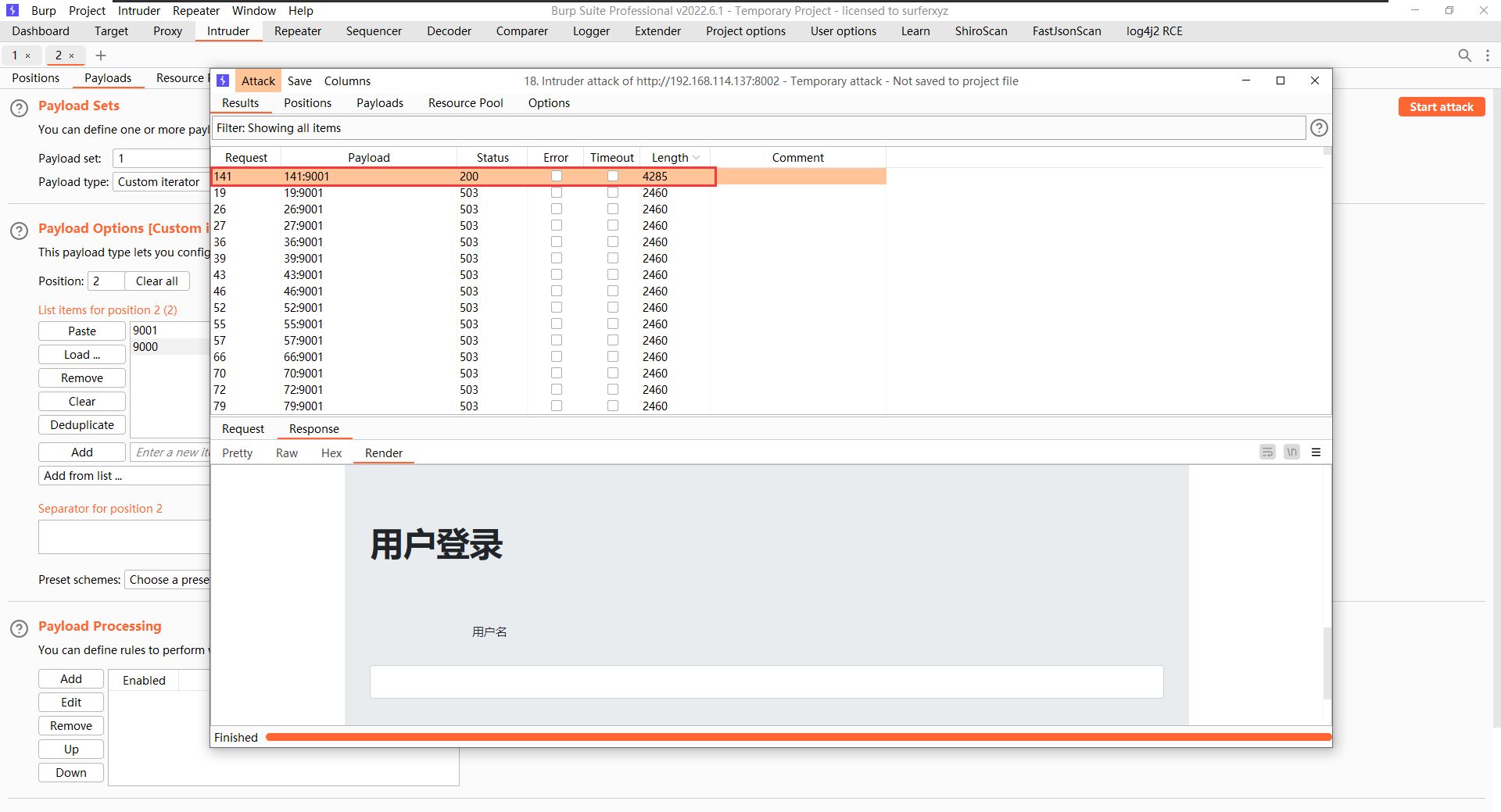
Task: Toggle Timeout checkbox for request 52
Action: pyautogui.click(x=613, y=307)
